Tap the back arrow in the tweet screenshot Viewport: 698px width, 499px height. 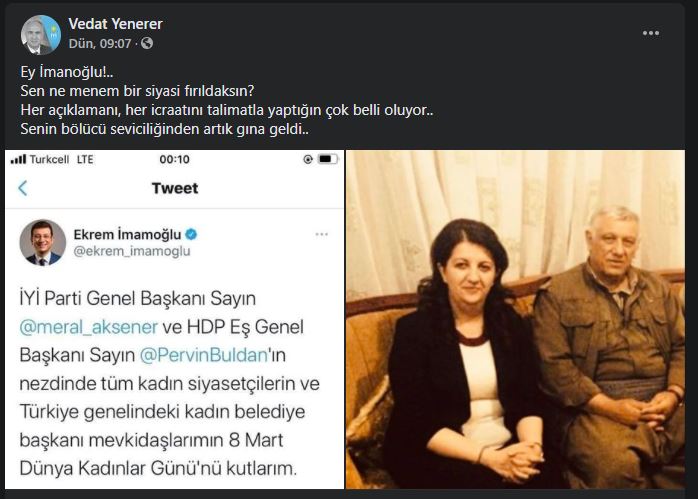23,188
